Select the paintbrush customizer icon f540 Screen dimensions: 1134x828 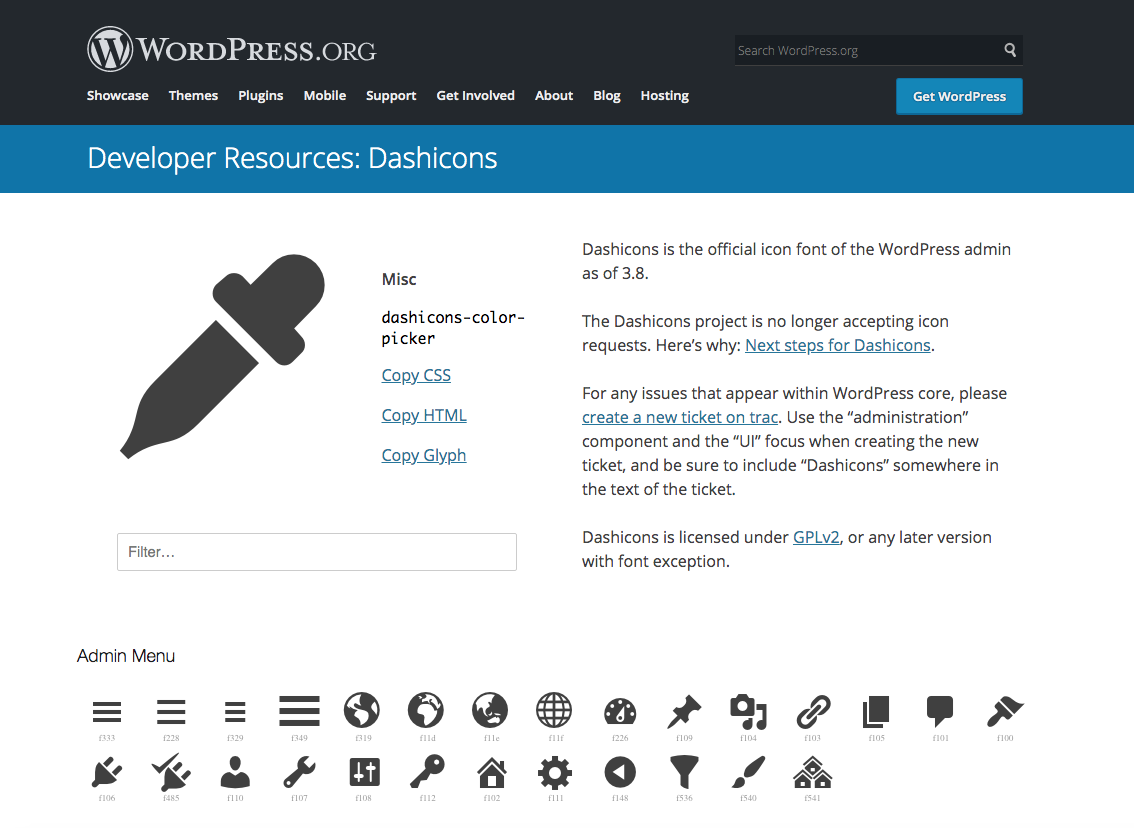749,772
